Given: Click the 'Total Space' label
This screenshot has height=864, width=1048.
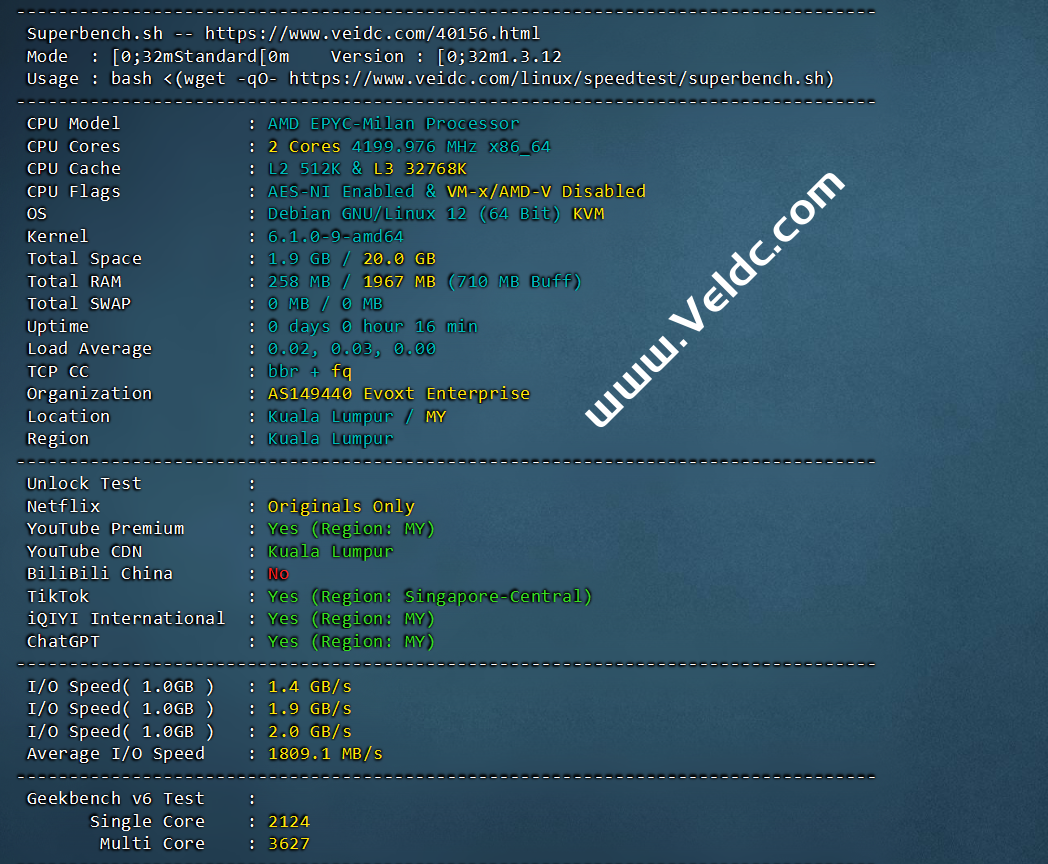Looking at the screenshot, I should click(x=84, y=259).
